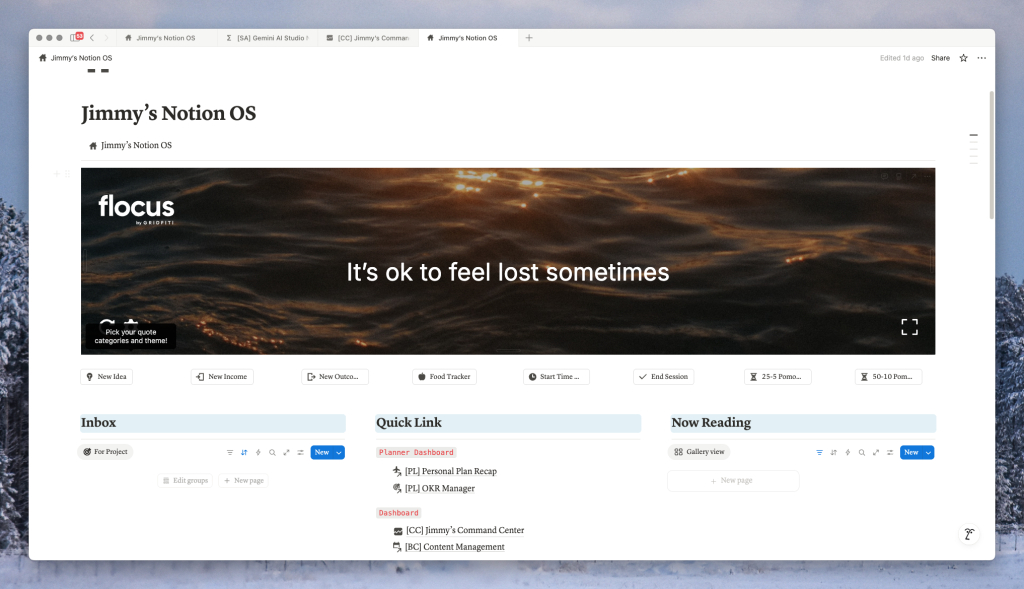Click the Start Time button
This screenshot has height=589, width=1024.
556,377
